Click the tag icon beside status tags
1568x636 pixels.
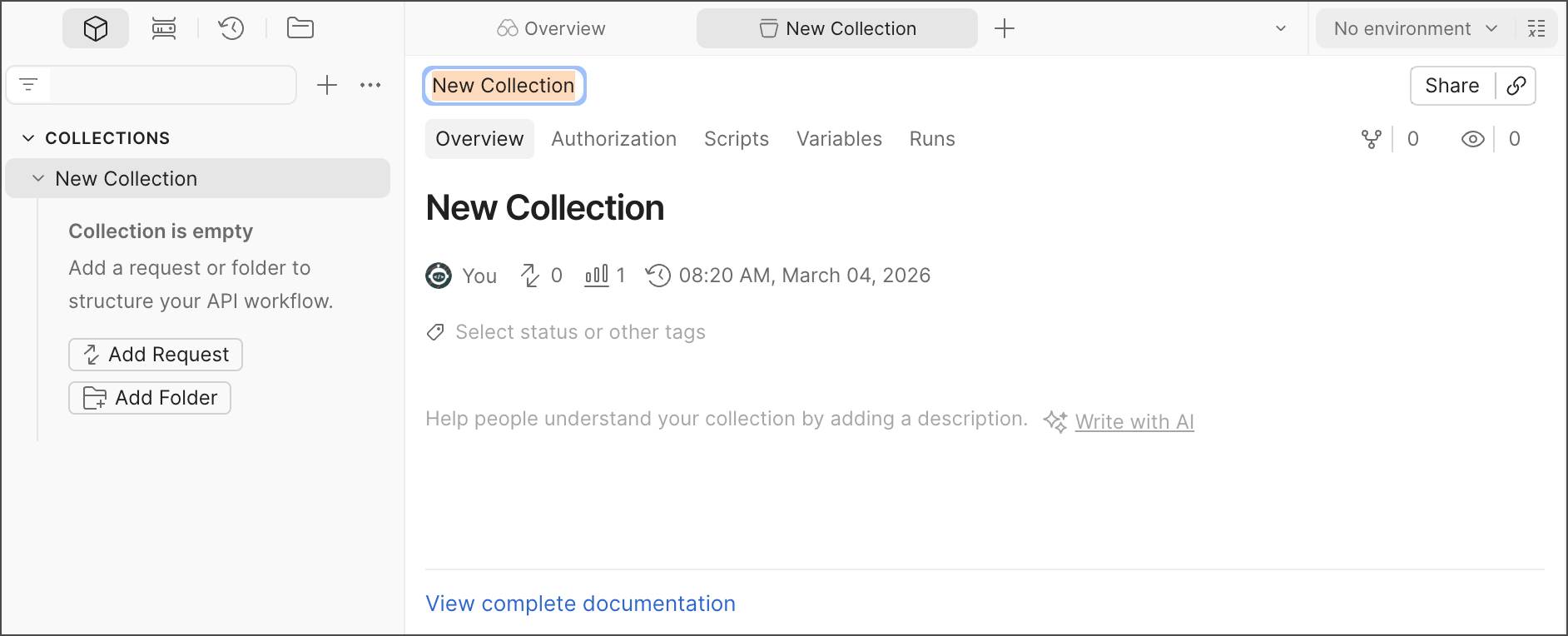[435, 333]
